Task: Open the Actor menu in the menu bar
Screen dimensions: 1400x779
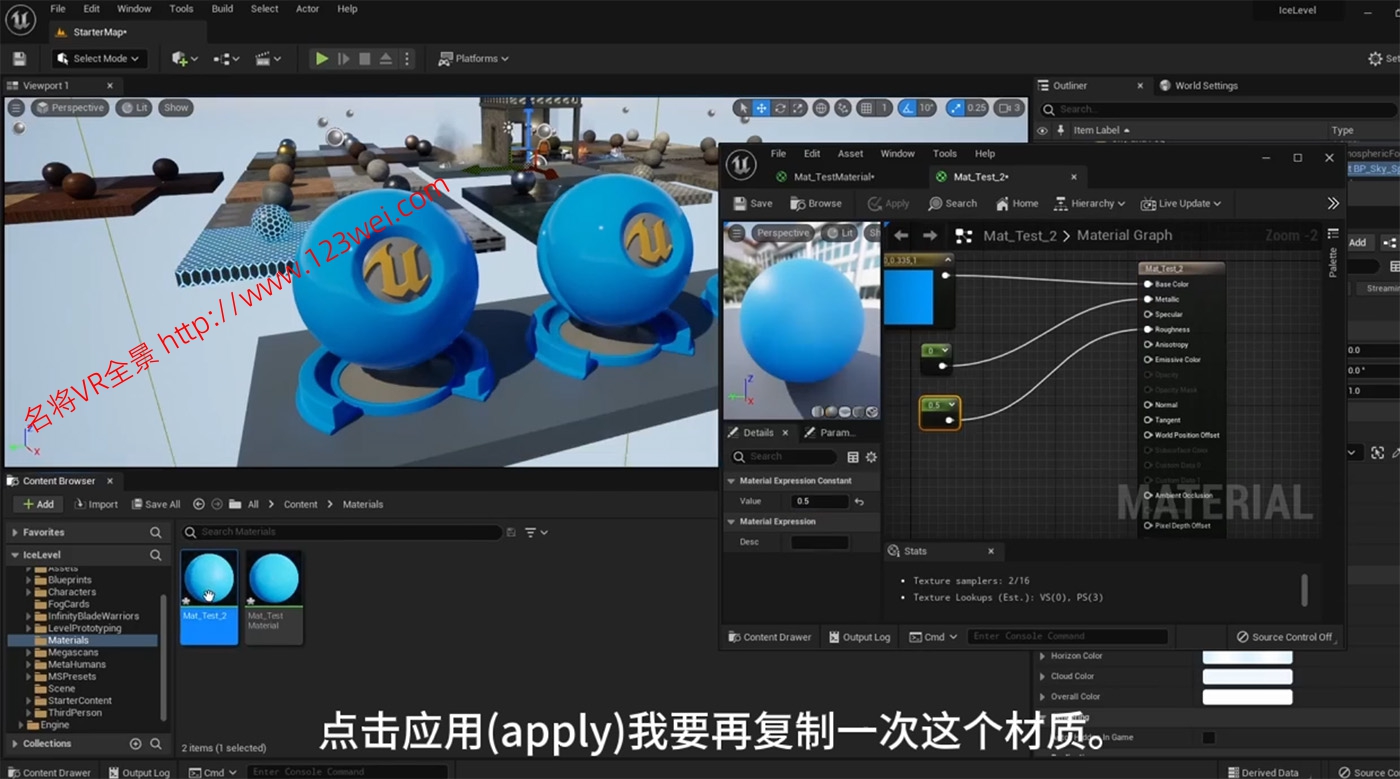Action: [x=307, y=8]
